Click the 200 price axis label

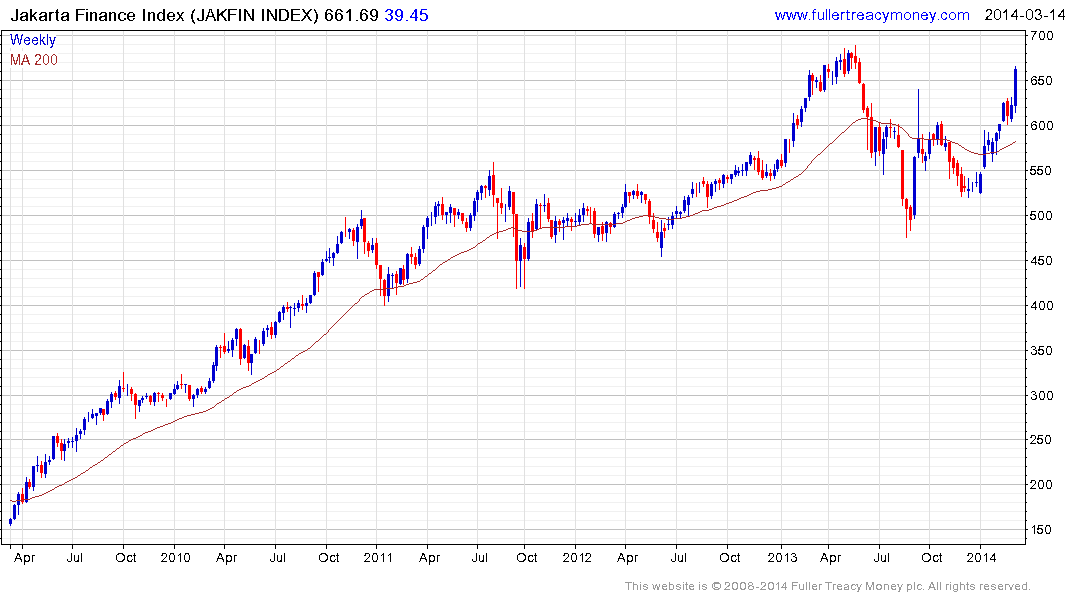[x=1041, y=485]
